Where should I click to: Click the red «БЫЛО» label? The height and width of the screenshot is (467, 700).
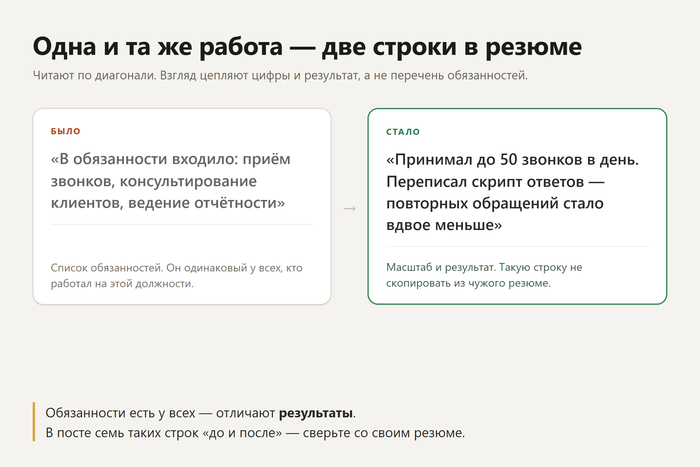click(x=66, y=131)
